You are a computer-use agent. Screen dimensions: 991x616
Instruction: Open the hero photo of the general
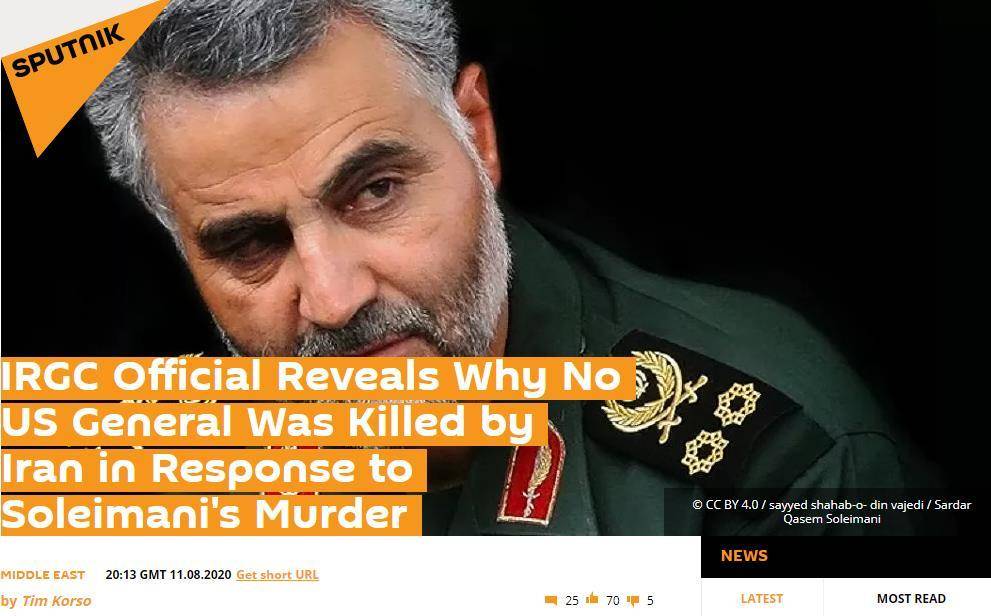click(x=496, y=267)
